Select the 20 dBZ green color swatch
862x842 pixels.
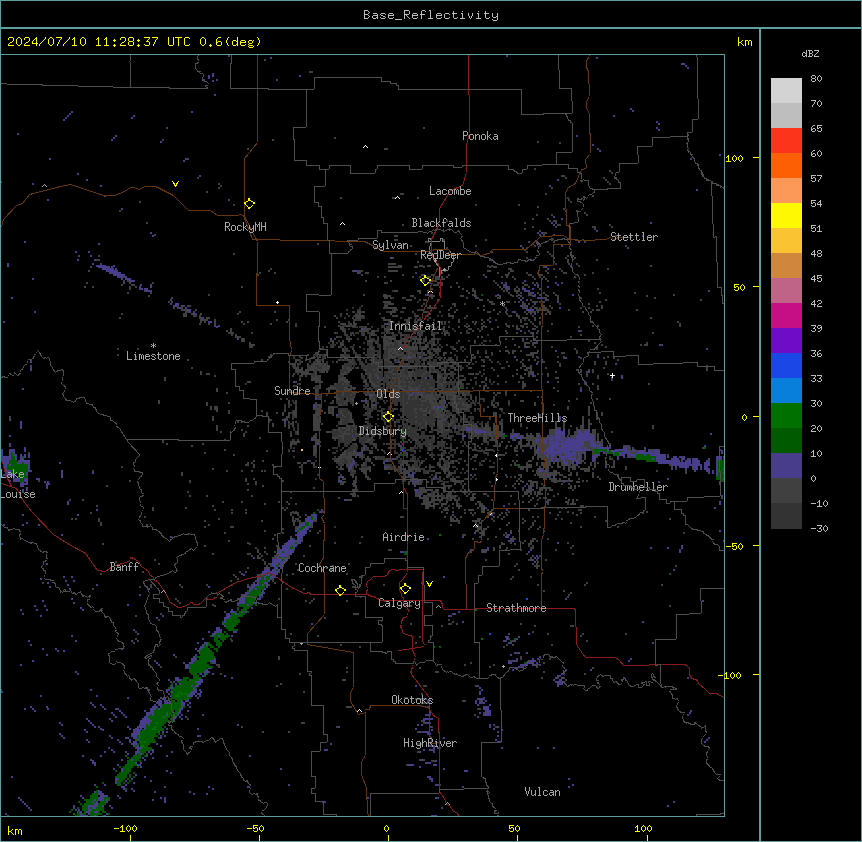786,416
